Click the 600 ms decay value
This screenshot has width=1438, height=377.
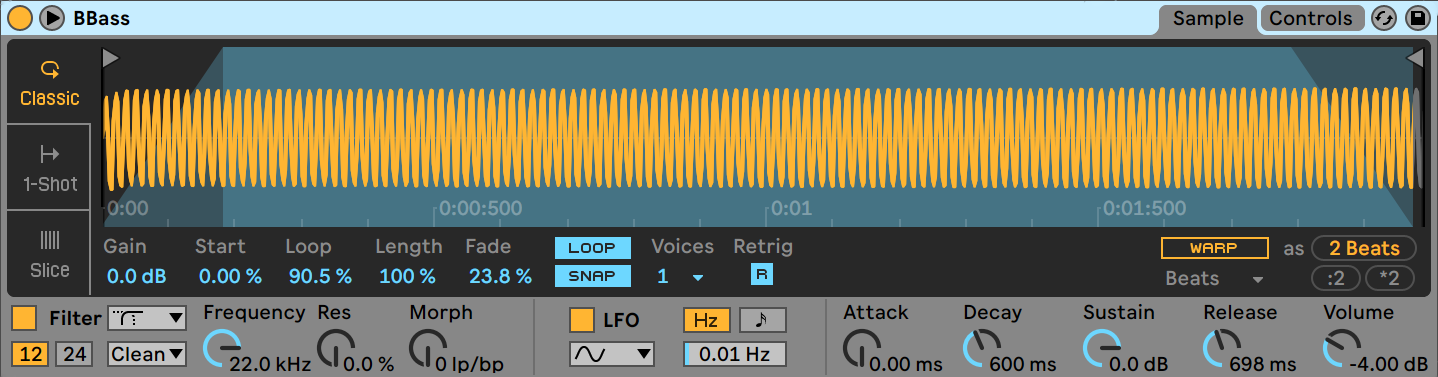tap(1023, 363)
